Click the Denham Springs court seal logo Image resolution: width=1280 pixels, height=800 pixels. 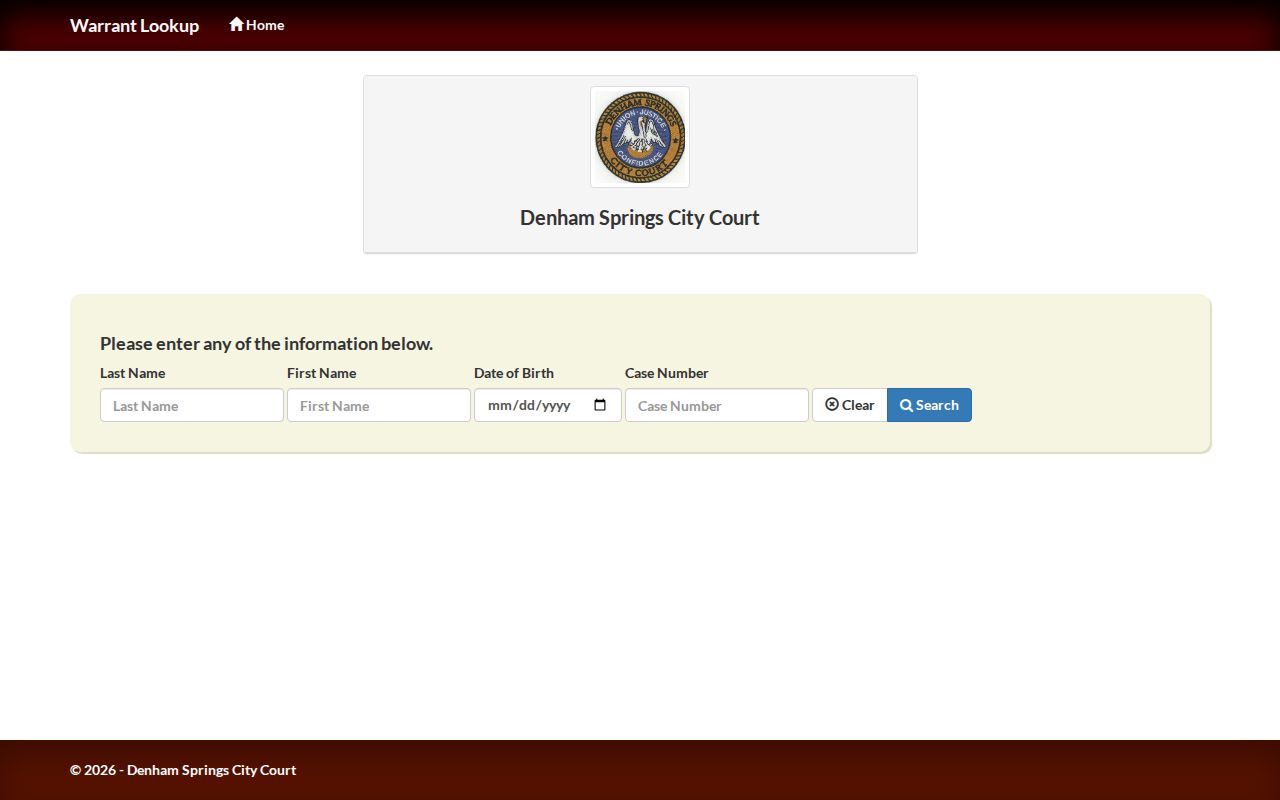[640, 137]
